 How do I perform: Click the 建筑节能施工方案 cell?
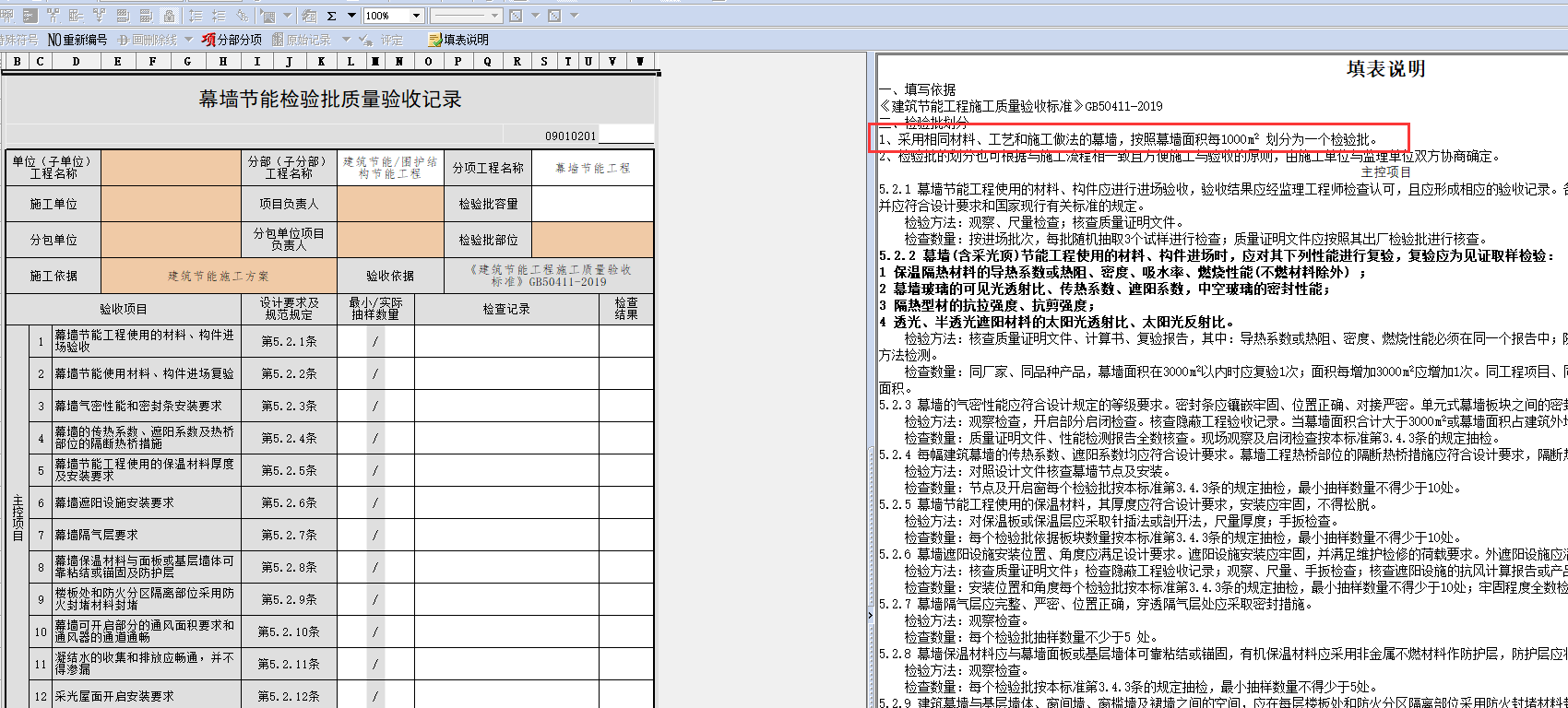[219, 276]
